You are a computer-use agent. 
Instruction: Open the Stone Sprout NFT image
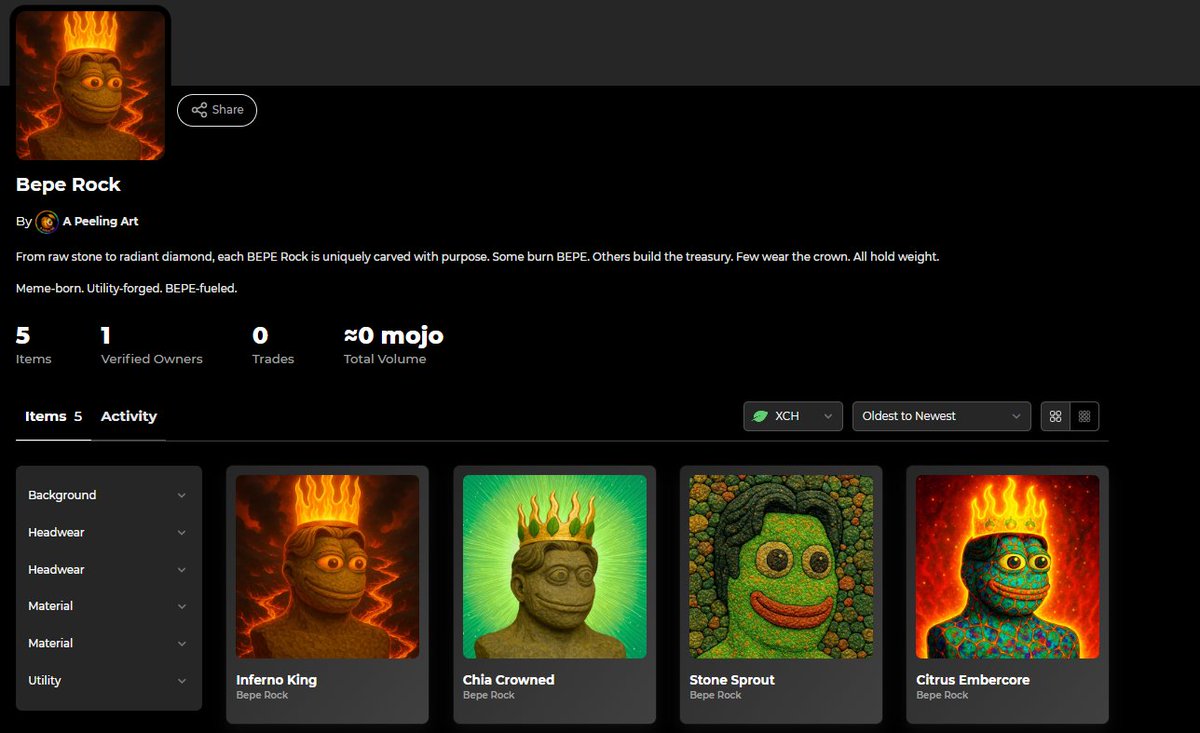pos(781,566)
